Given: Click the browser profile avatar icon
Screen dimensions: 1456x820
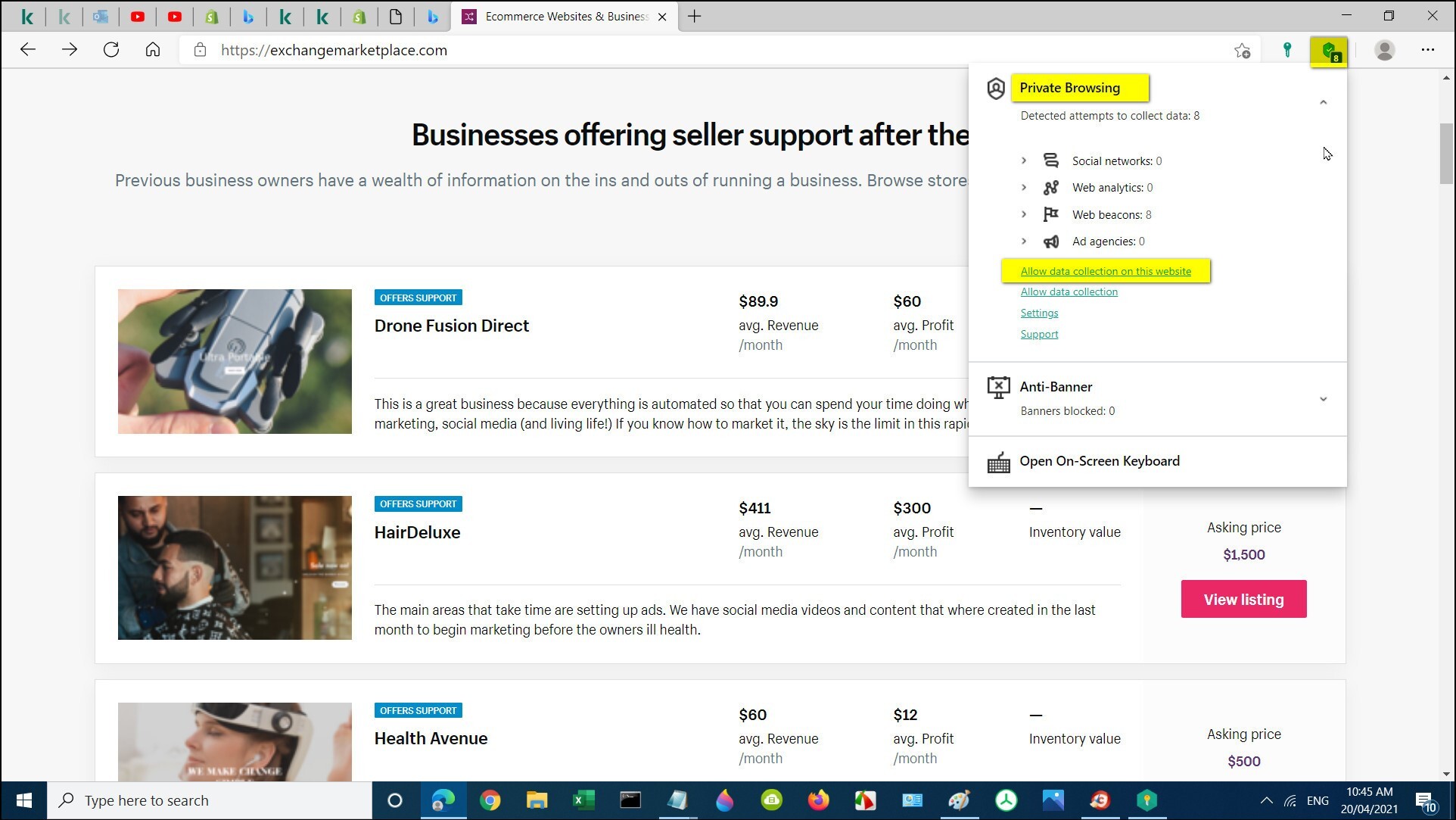Looking at the screenshot, I should coord(1384,51).
